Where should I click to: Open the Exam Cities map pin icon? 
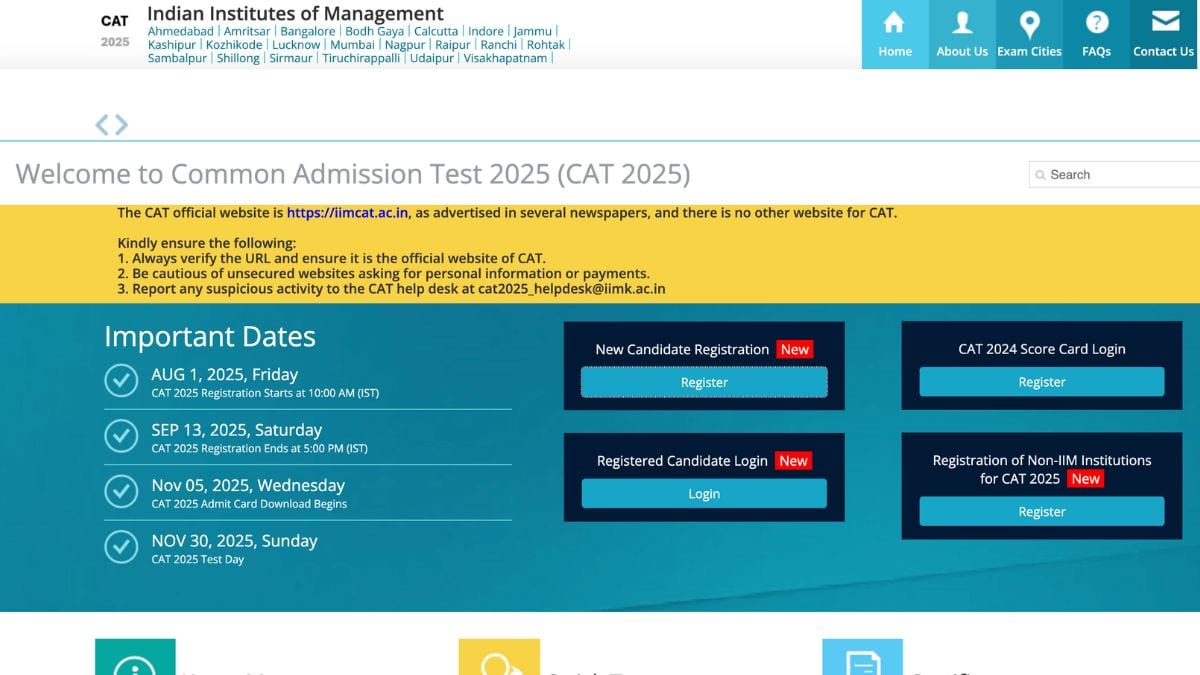tap(1029, 23)
